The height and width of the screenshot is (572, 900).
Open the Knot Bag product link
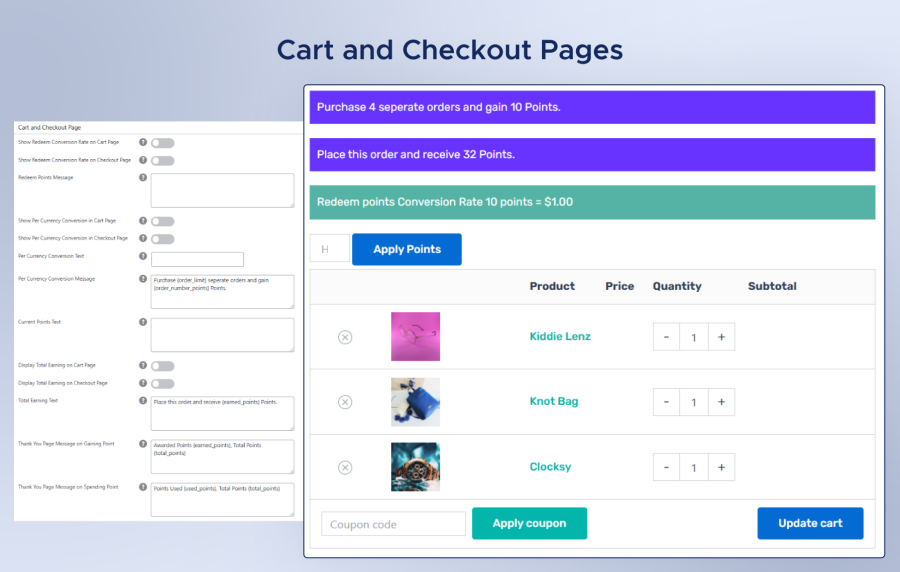(x=553, y=401)
